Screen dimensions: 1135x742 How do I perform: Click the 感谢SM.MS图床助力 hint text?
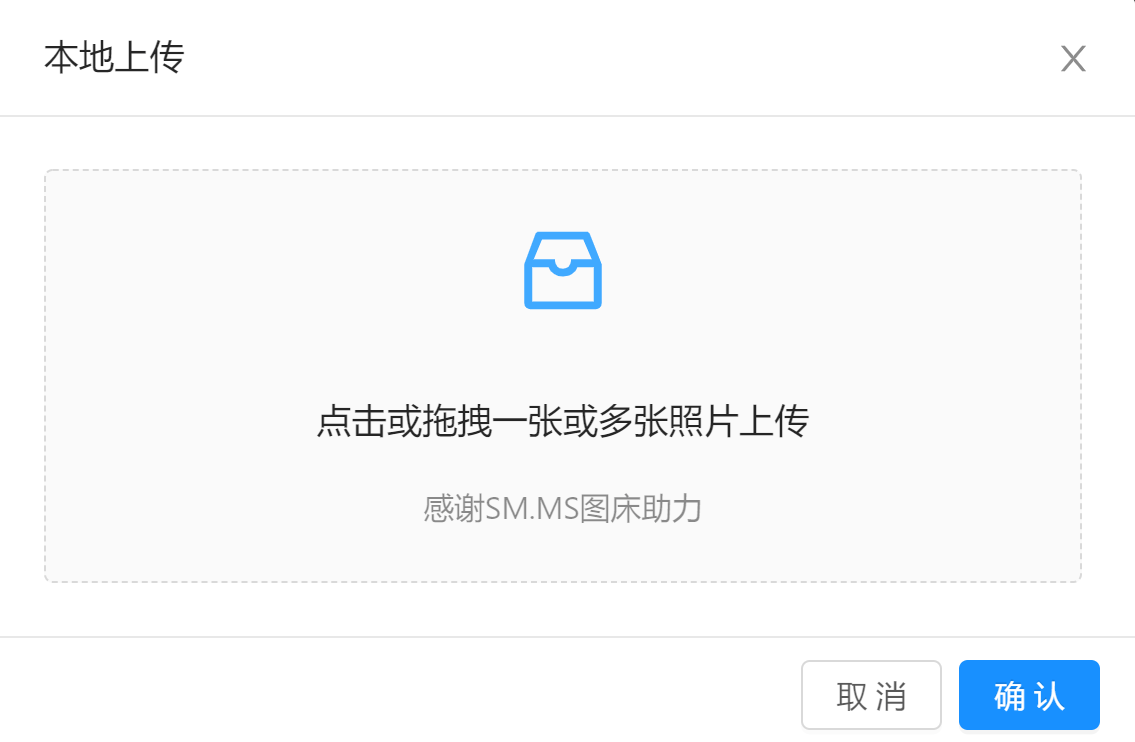click(x=562, y=509)
